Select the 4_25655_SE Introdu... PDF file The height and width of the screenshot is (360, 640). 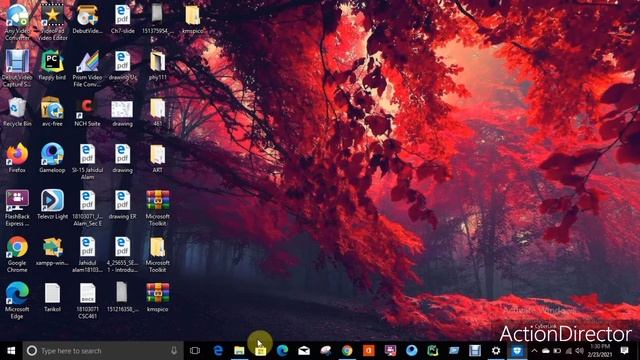click(x=122, y=255)
